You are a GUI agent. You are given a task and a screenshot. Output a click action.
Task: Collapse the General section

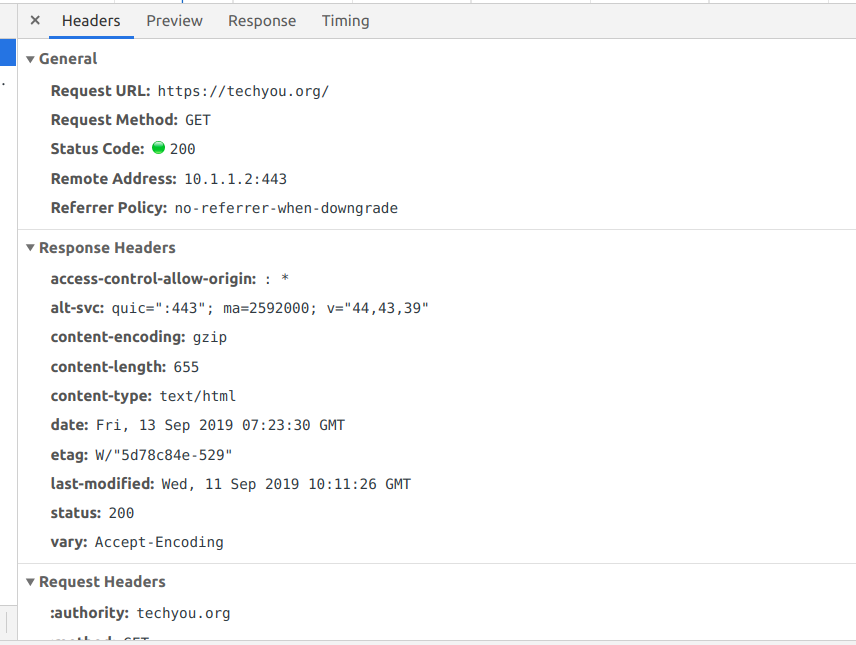pyautogui.click(x=29, y=58)
